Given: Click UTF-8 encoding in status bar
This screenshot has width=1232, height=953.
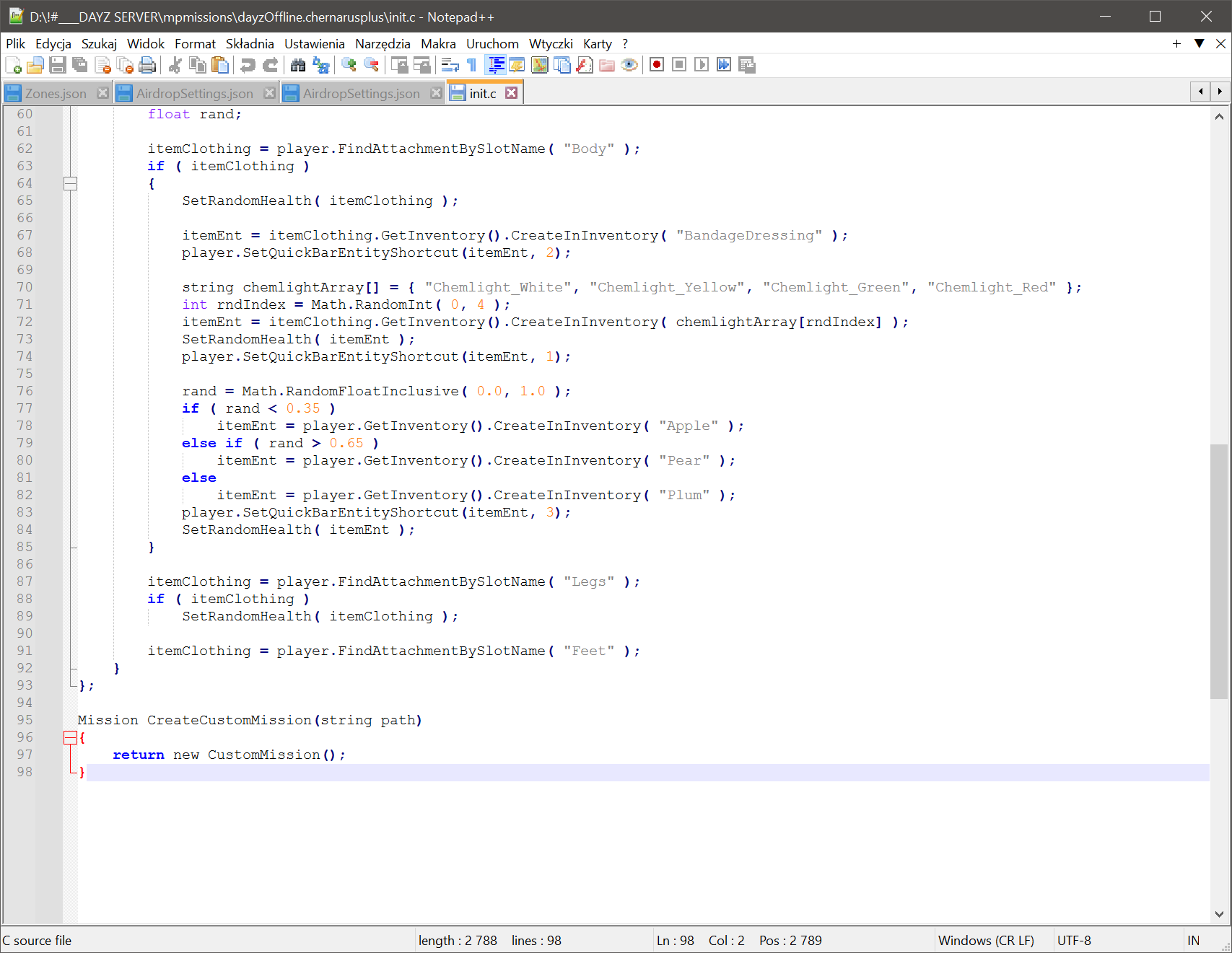Looking at the screenshot, I should click(x=1074, y=941).
